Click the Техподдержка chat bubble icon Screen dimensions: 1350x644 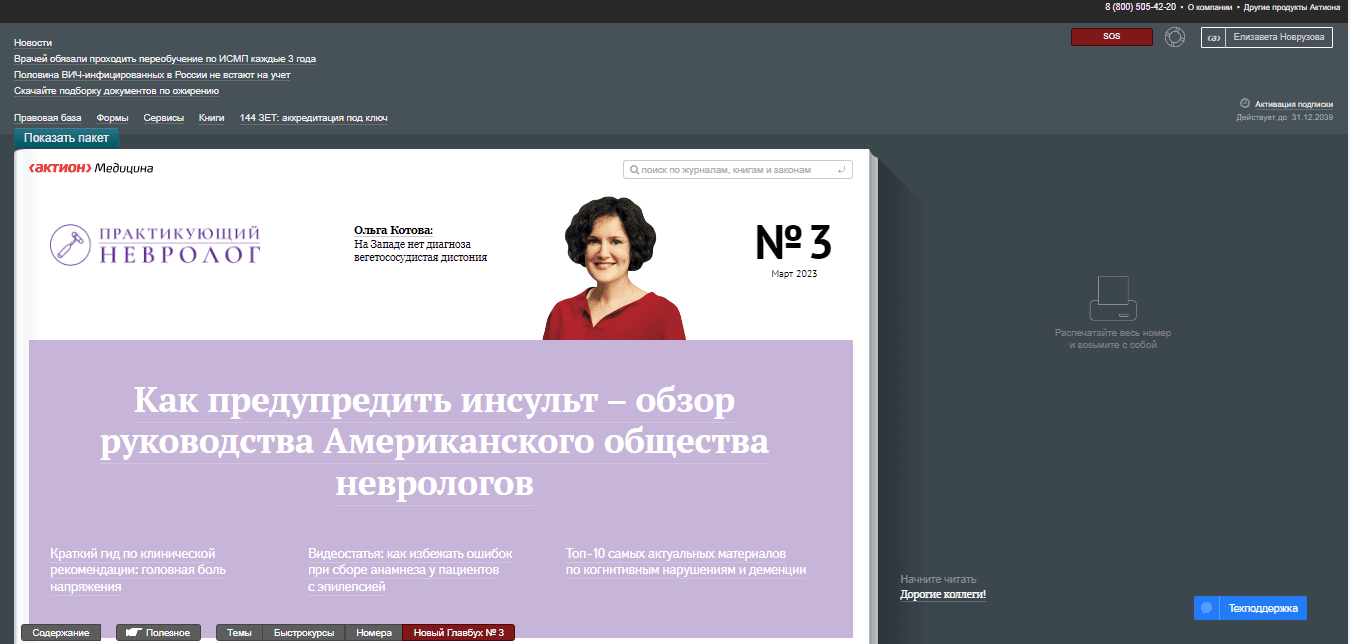tap(1207, 608)
